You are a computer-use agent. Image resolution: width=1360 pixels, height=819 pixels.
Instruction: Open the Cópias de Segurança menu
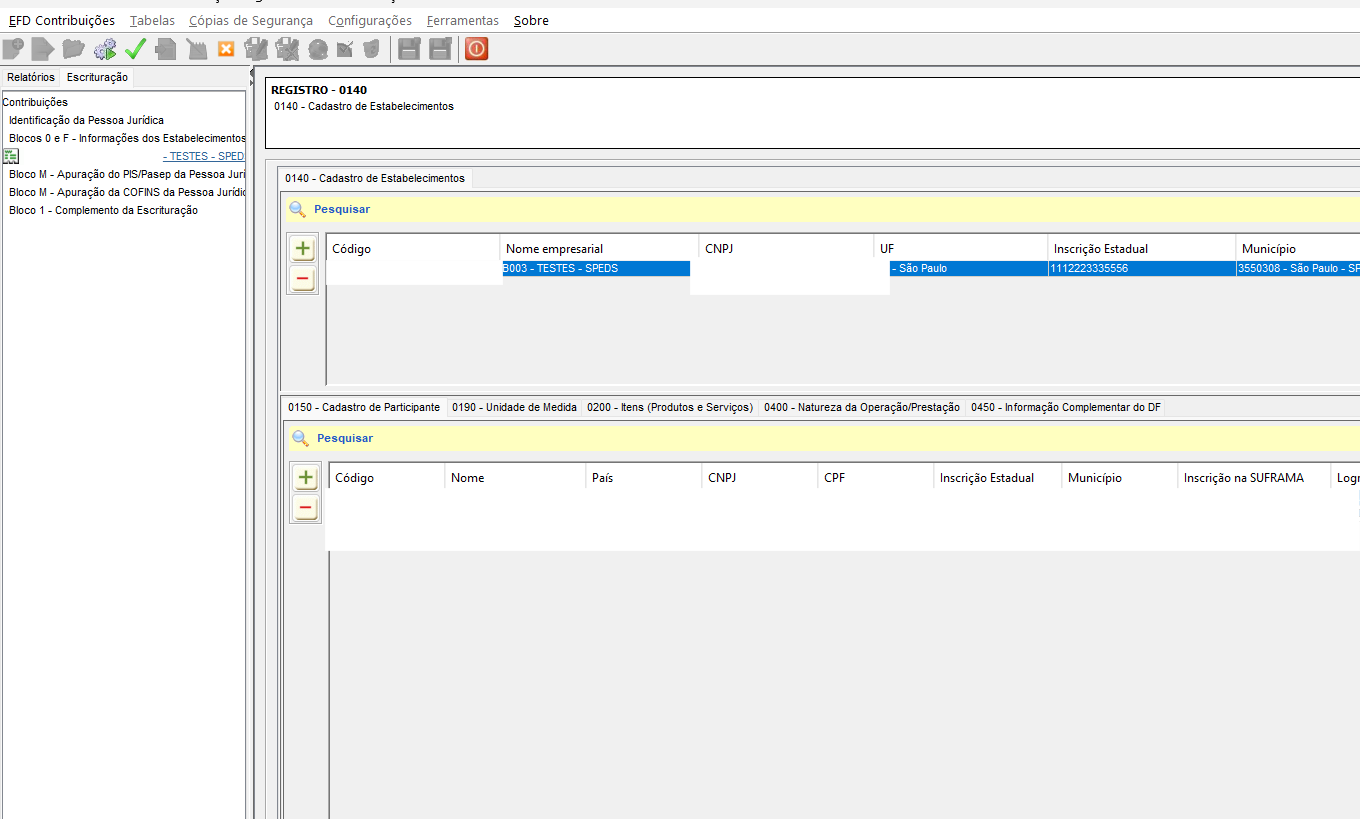click(251, 20)
